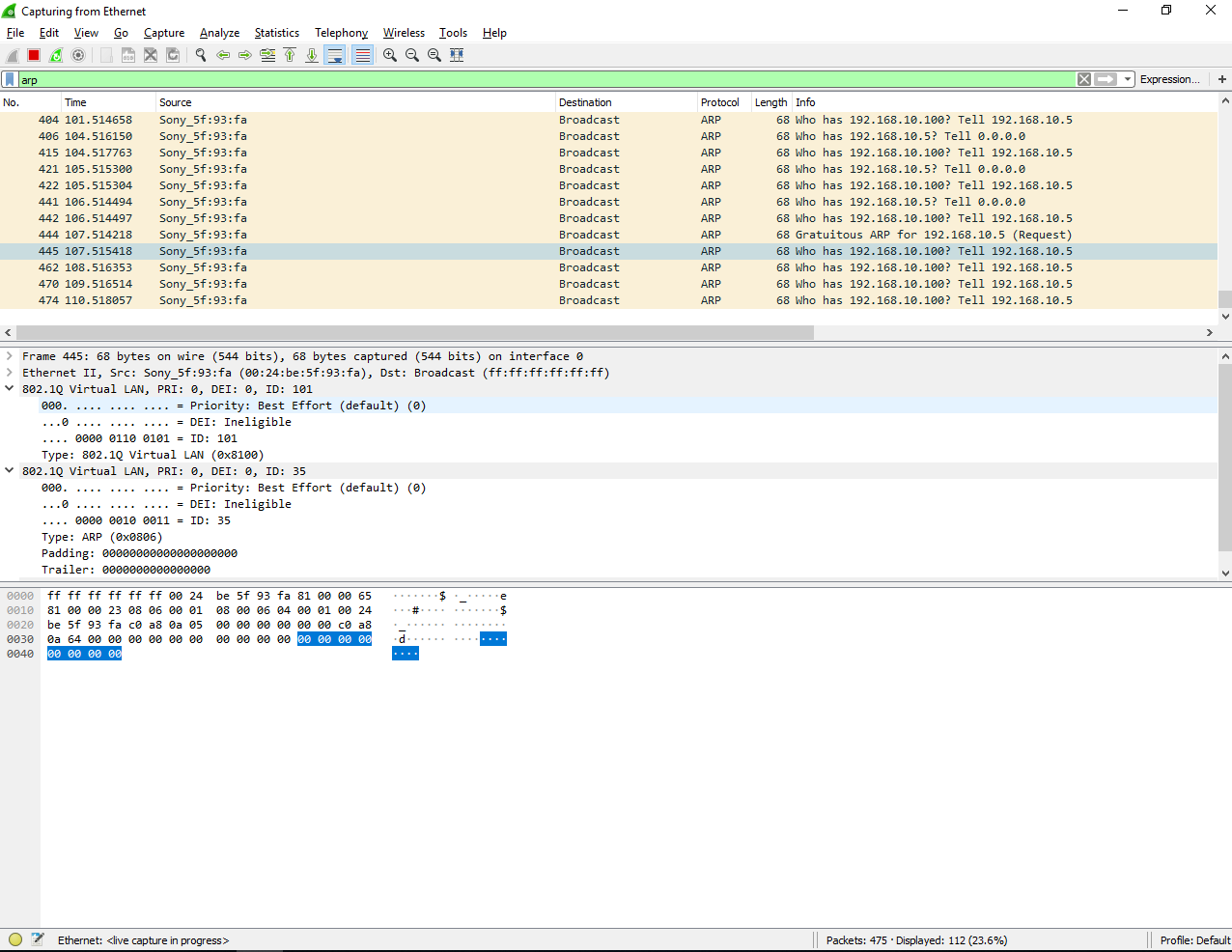Open expert information indicator in status bar
Viewport: 1232px width, 952px height.
15,939
